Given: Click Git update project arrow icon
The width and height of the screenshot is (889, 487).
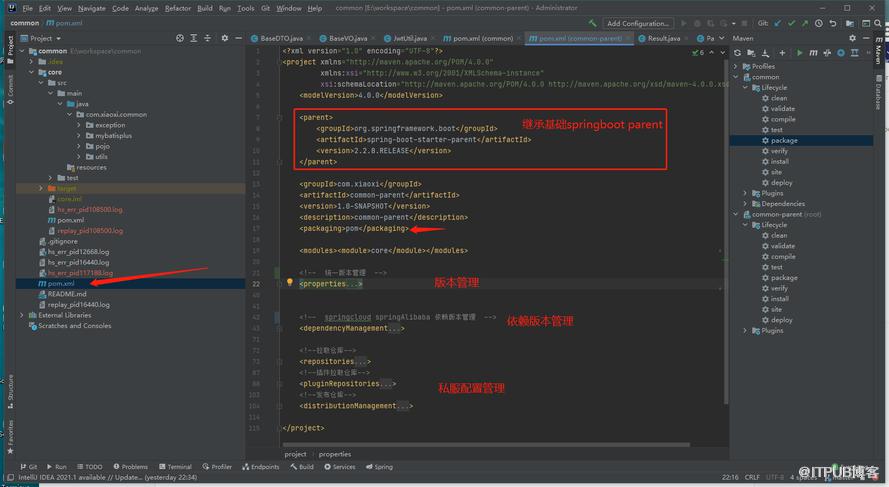Looking at the screenshot, I should pyautogui.click(x=777, y=23).
